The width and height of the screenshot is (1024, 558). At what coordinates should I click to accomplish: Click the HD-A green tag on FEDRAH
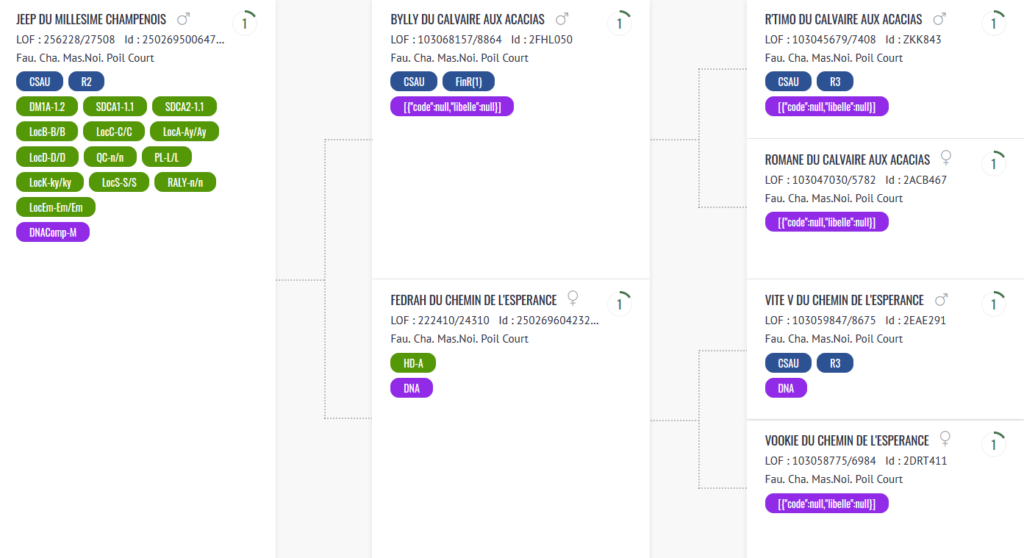click(x=413, y=363)
